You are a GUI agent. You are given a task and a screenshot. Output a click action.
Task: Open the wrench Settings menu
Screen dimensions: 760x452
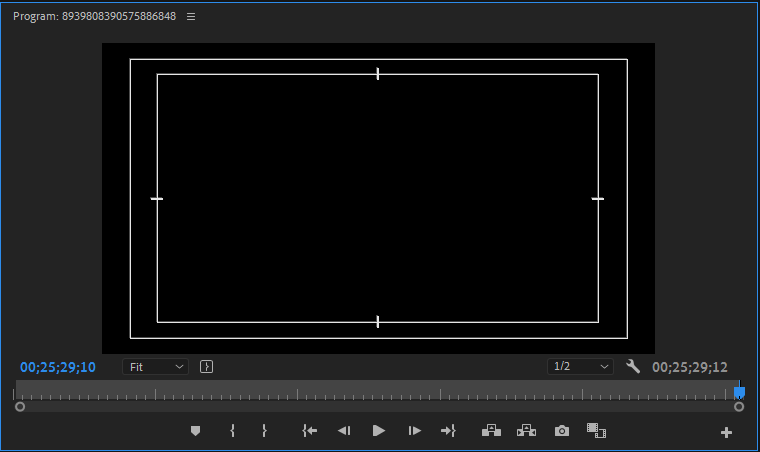tap(632, 367)
